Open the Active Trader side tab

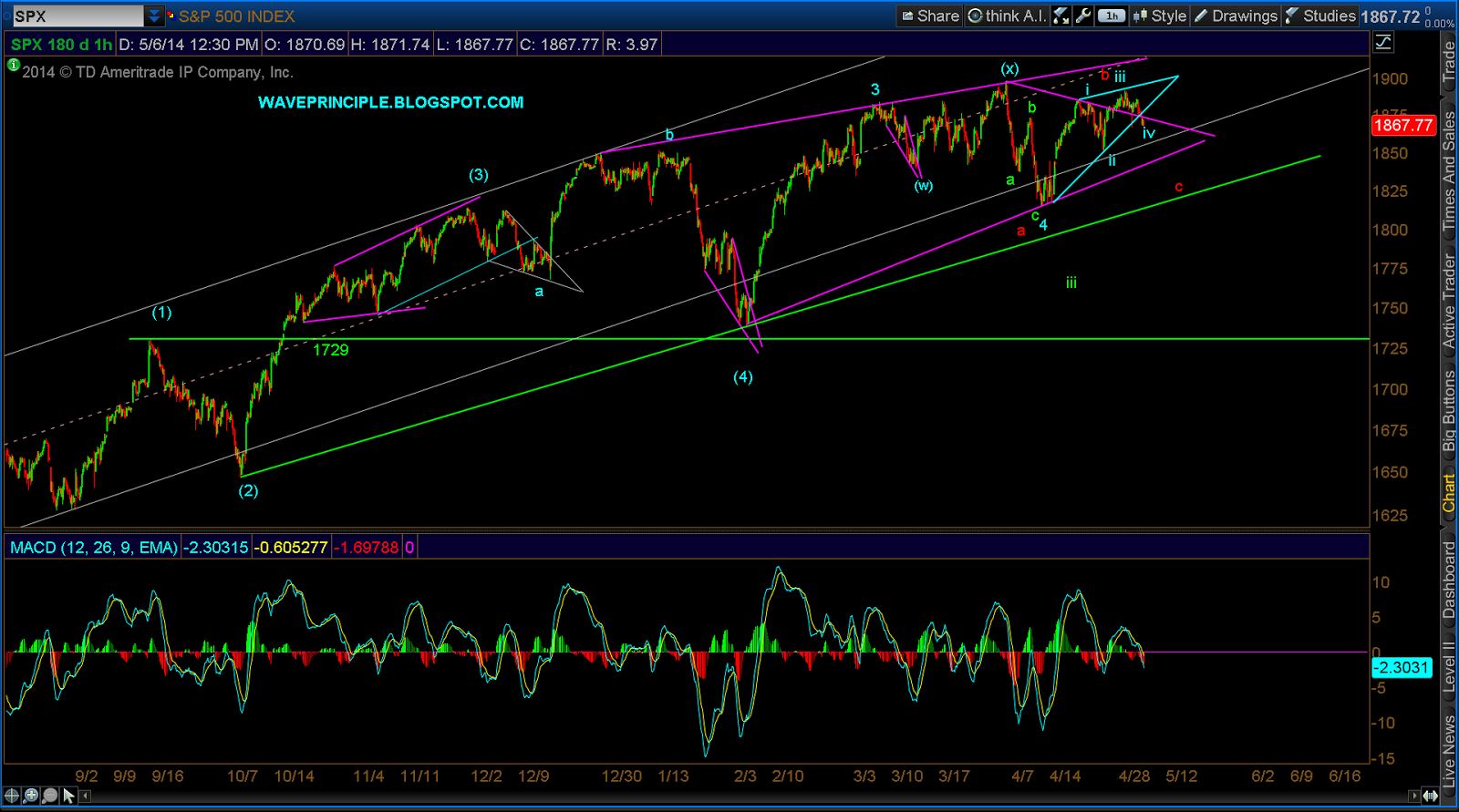[1448, 300]
